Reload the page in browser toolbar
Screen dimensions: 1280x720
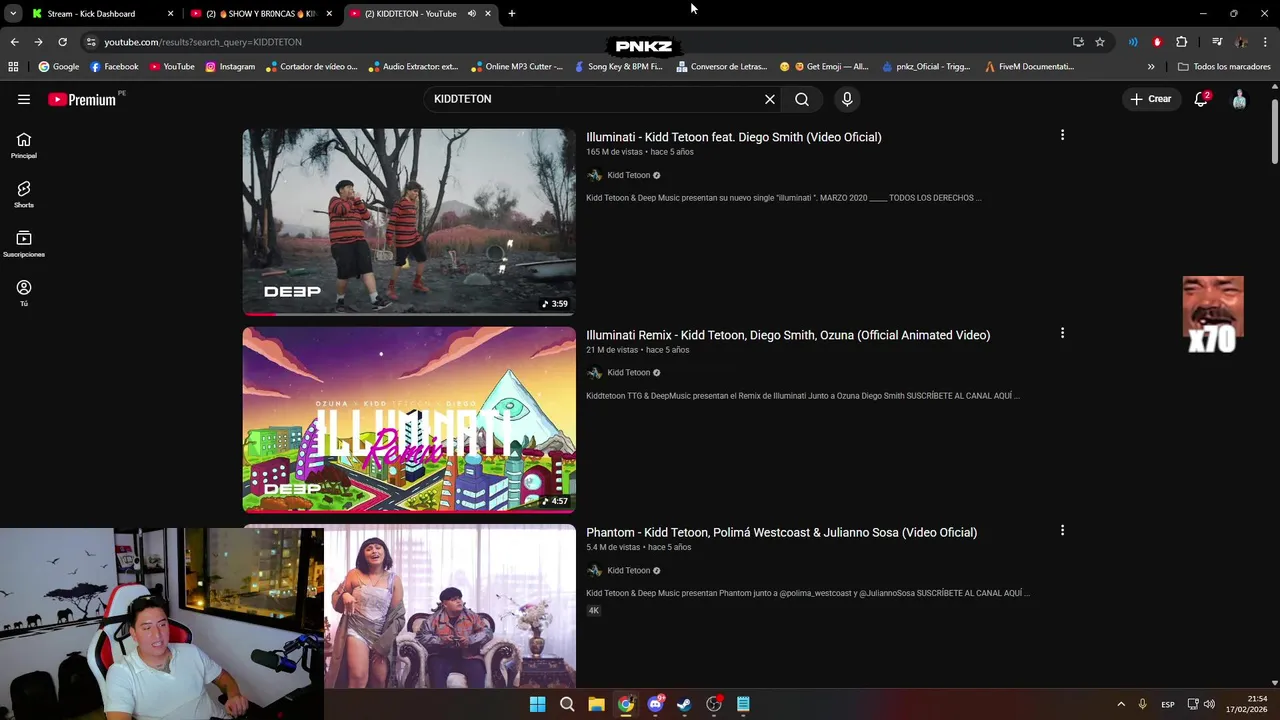pos(62,42)
